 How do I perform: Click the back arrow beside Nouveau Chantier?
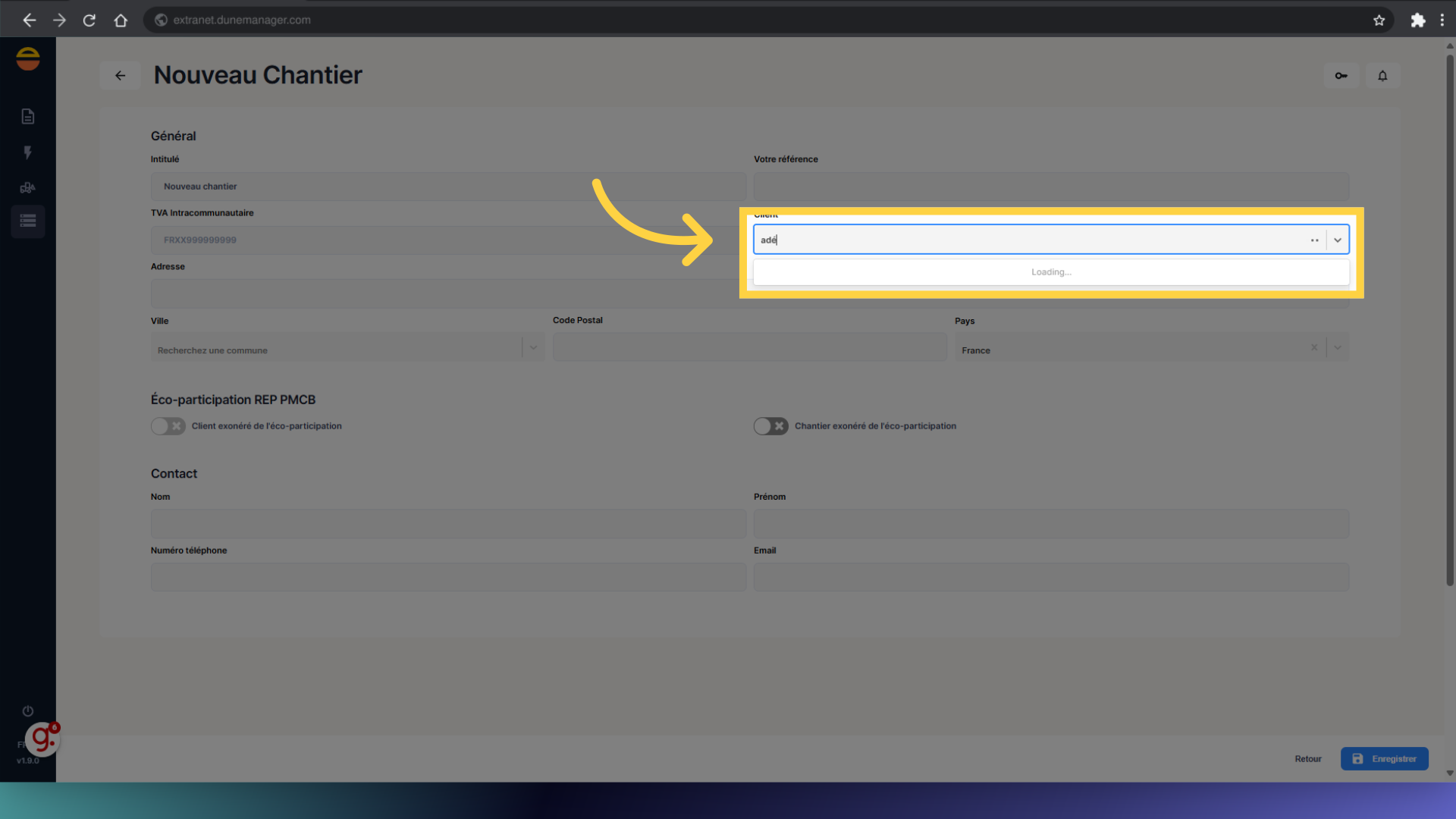(120, 76)
